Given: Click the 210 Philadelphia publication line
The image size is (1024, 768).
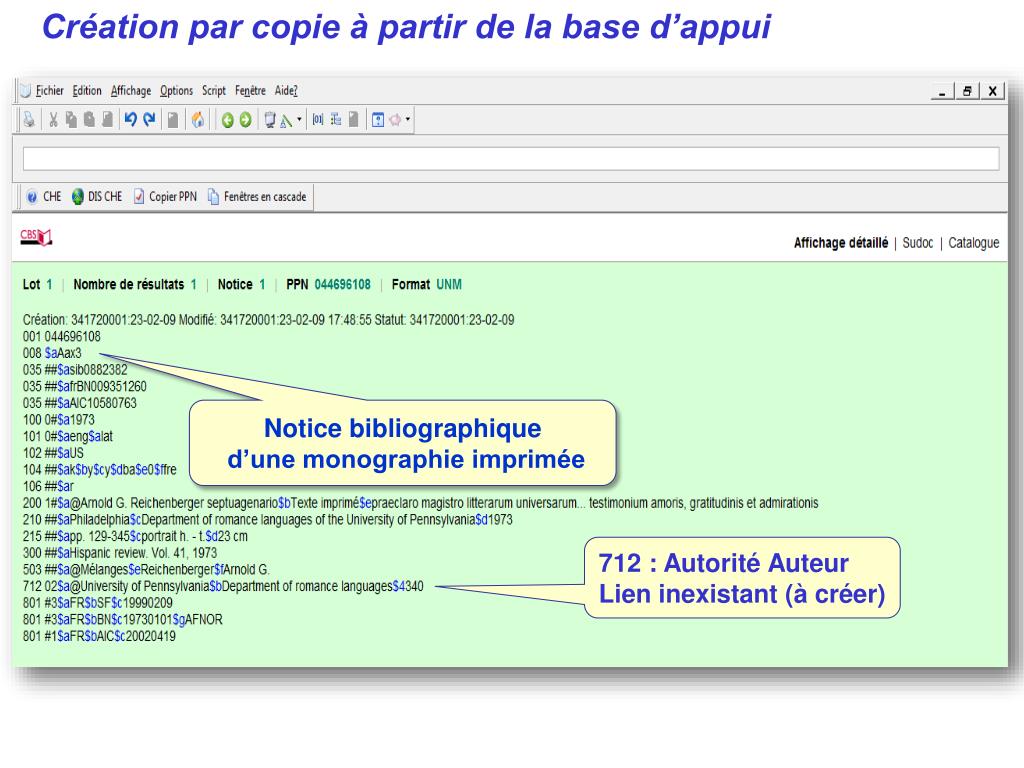Looking at the screenshot, I should (268, 520).
